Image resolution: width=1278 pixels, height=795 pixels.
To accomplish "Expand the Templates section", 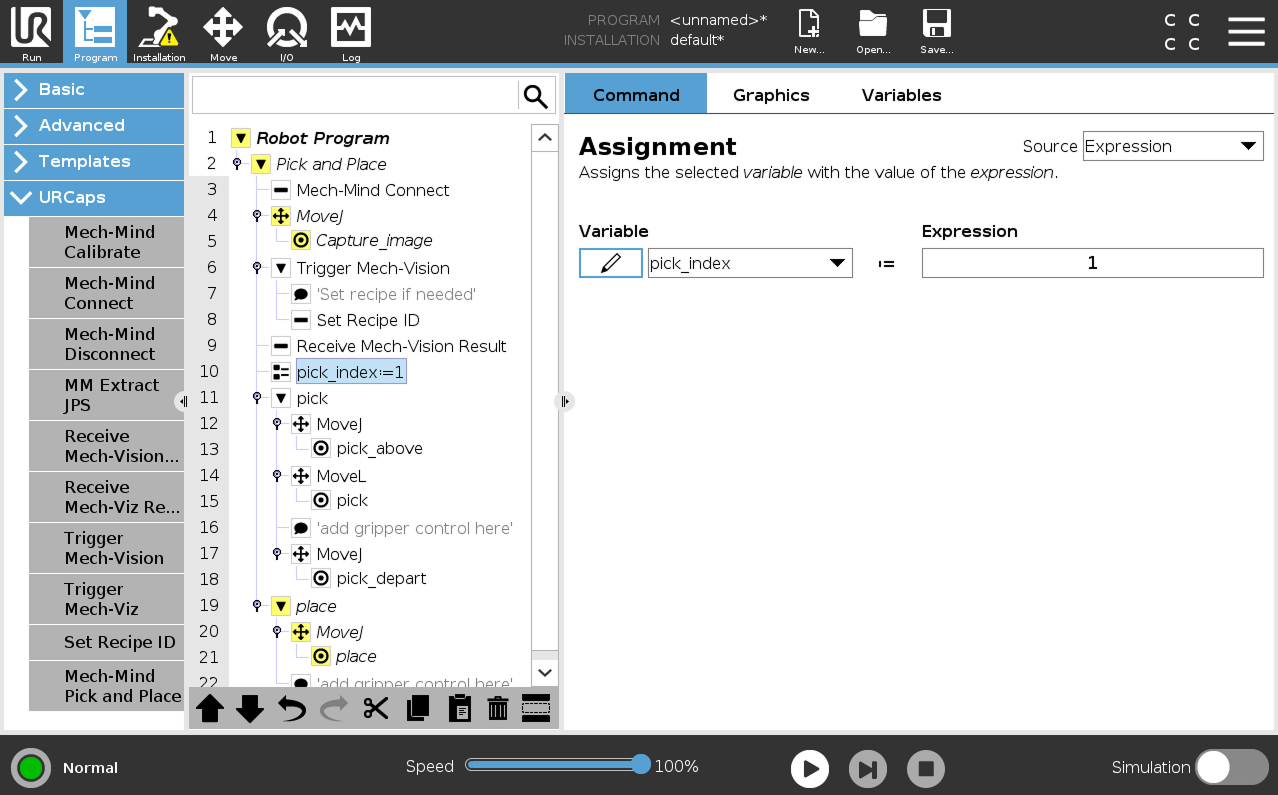I will tap(94, 161).
